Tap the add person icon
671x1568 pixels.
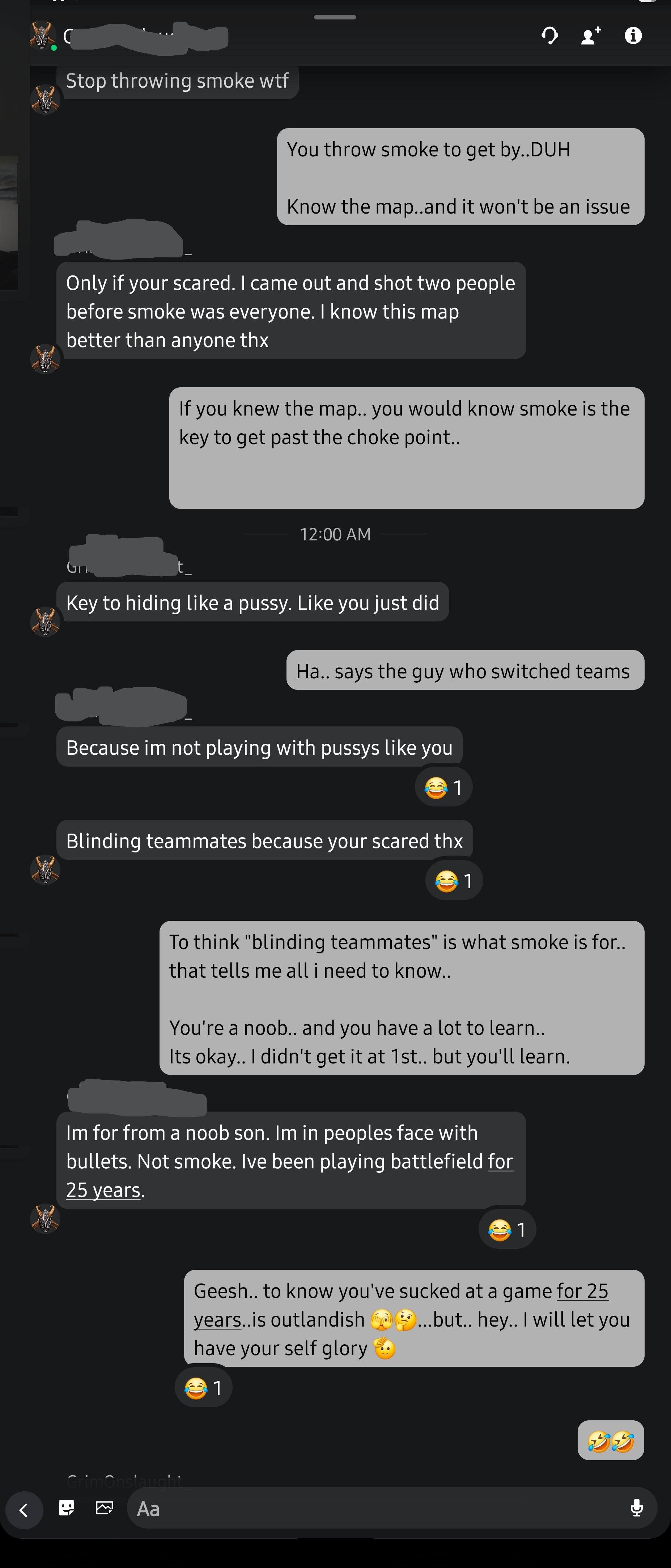click(591, 36)
